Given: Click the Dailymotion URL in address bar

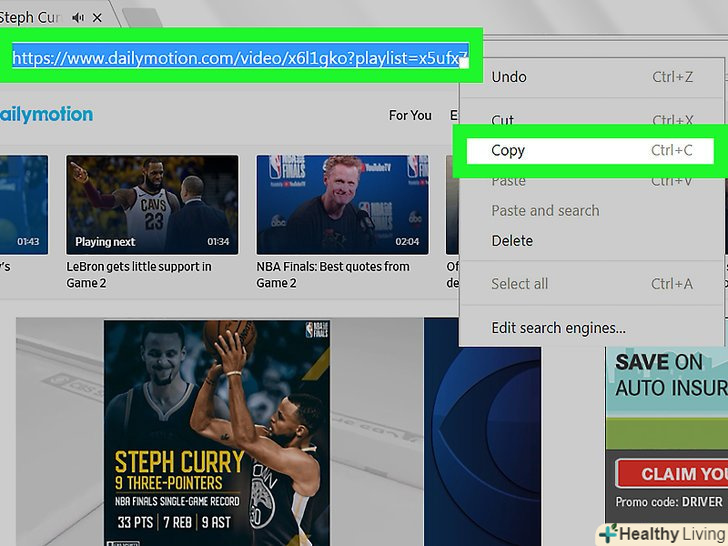Looking at the screenshot, I should [x=240, y=58].
